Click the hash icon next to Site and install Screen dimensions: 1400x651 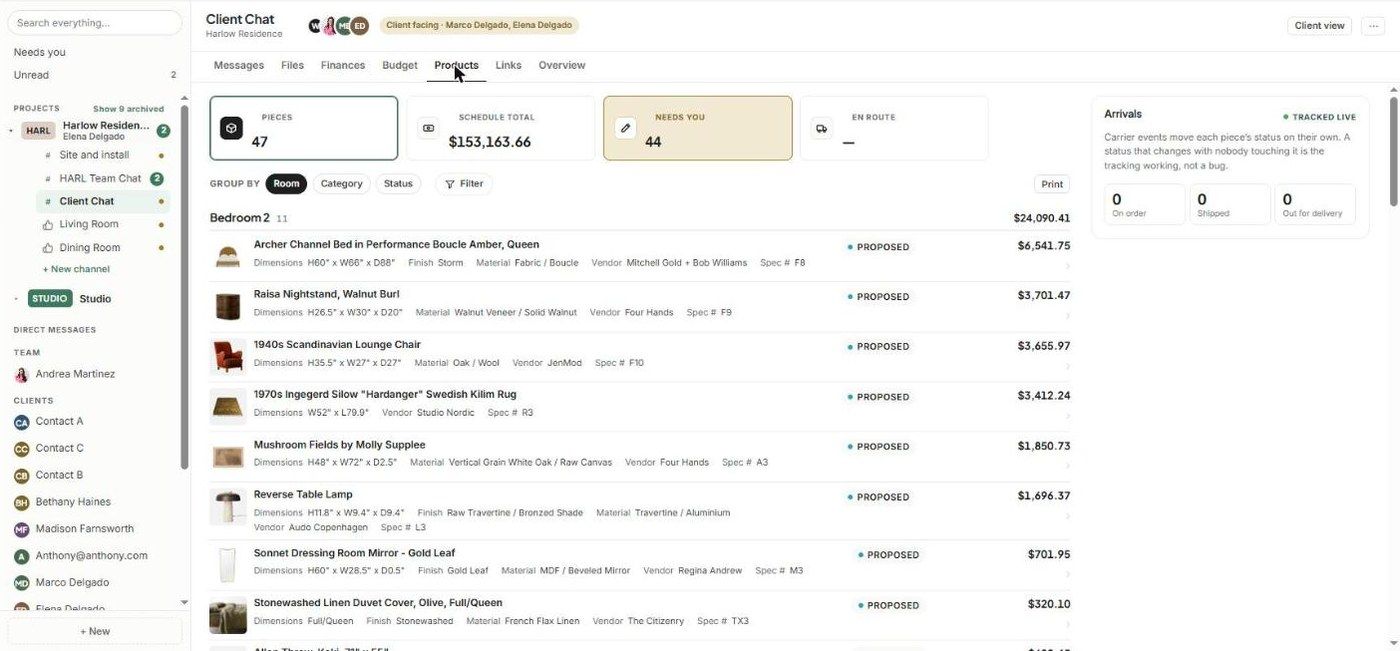(48, 155)
